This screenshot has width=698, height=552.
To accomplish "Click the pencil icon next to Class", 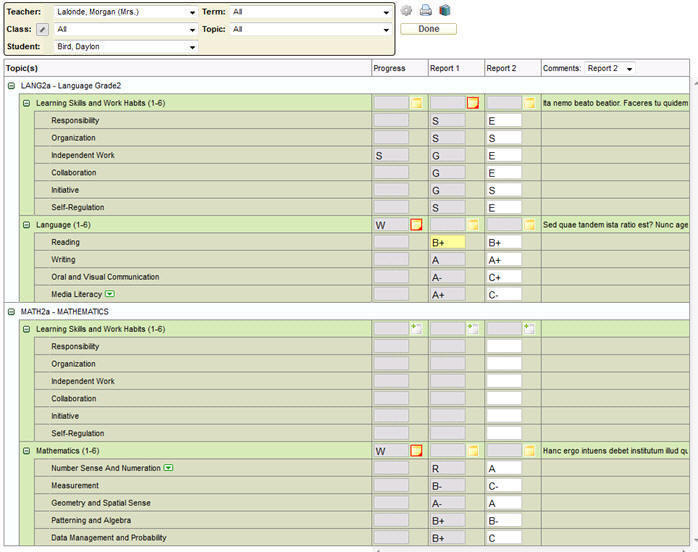I will point(43,30).
